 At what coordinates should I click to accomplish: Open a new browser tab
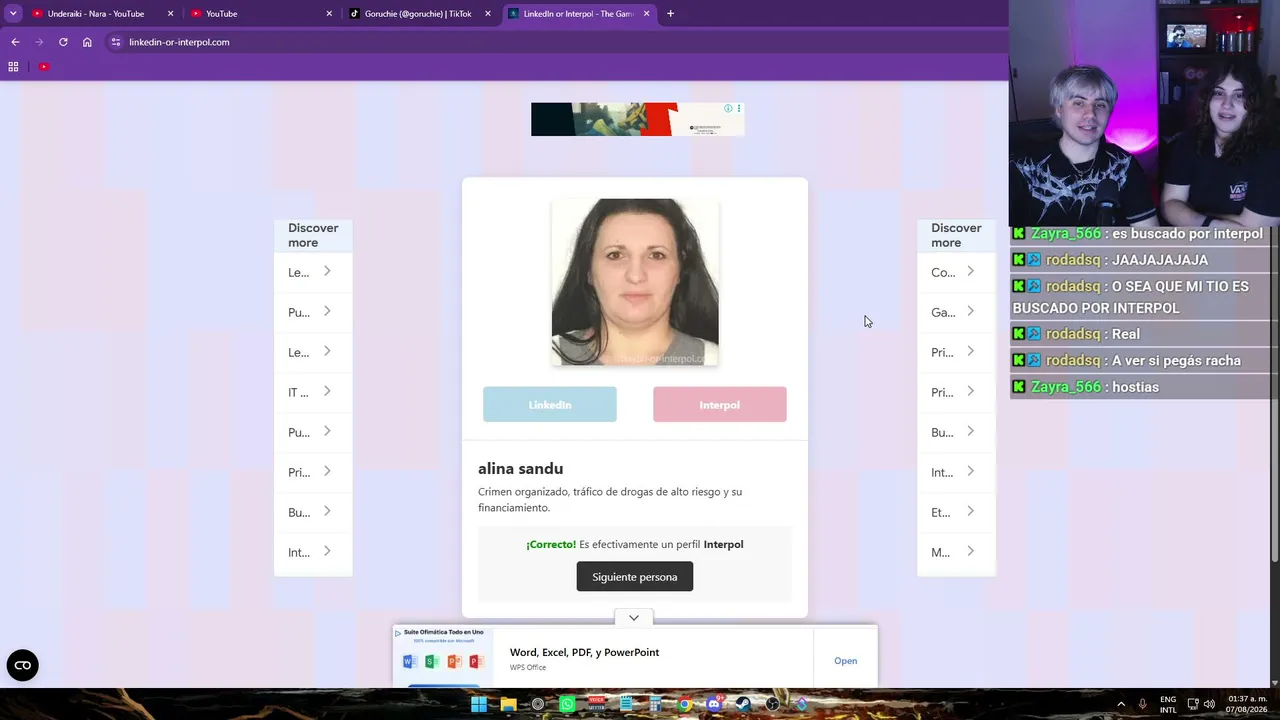tap(670, 14)
